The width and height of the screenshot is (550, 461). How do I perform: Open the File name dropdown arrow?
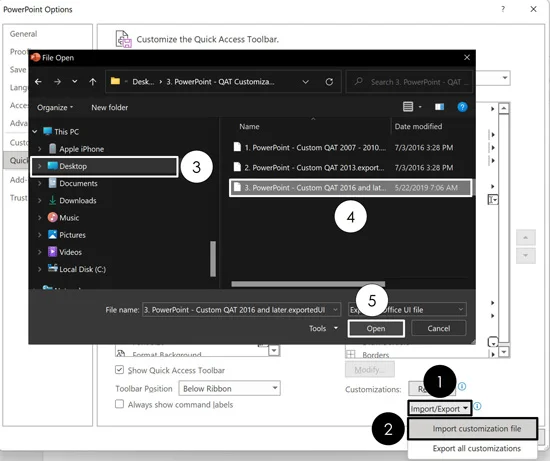tap(335, 310)
